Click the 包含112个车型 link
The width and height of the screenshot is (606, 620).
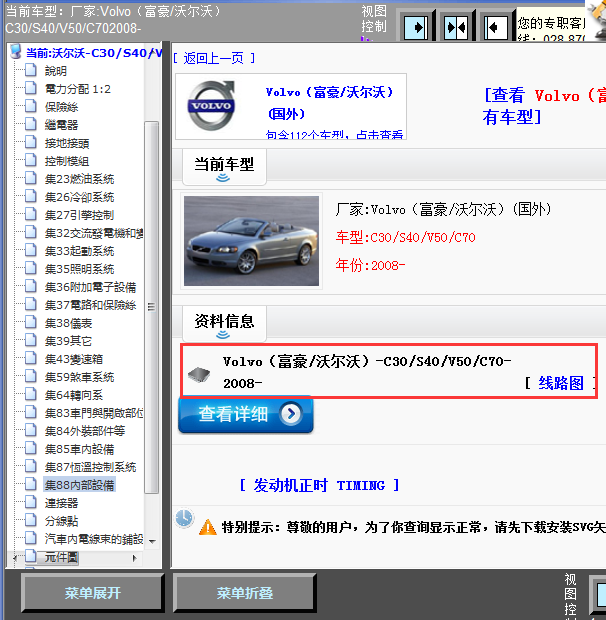(x=334, y=134)
